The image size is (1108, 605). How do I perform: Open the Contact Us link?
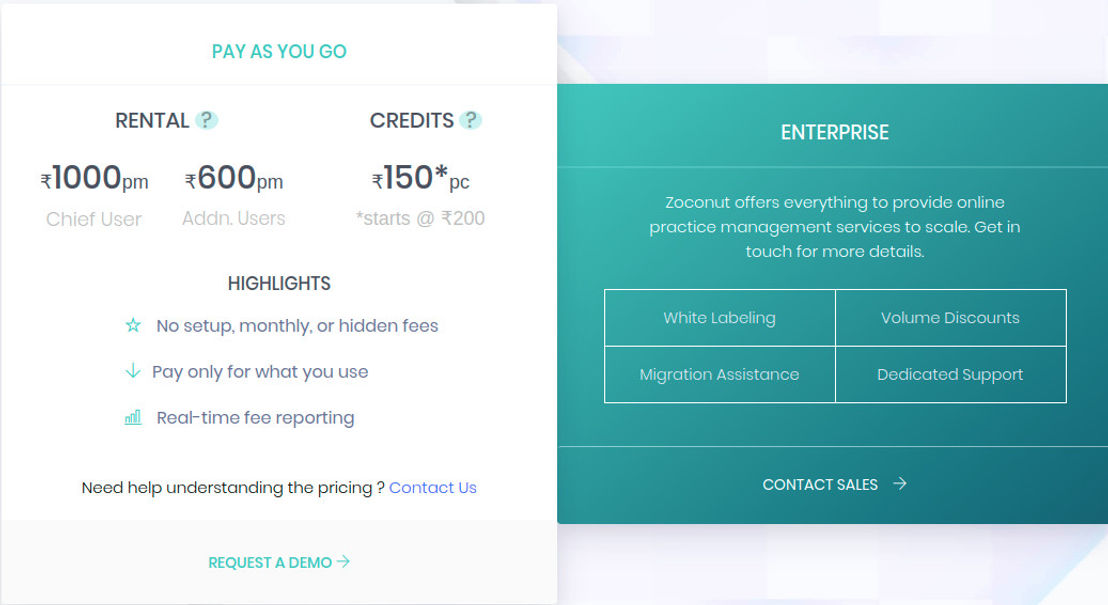coord(432,488)
